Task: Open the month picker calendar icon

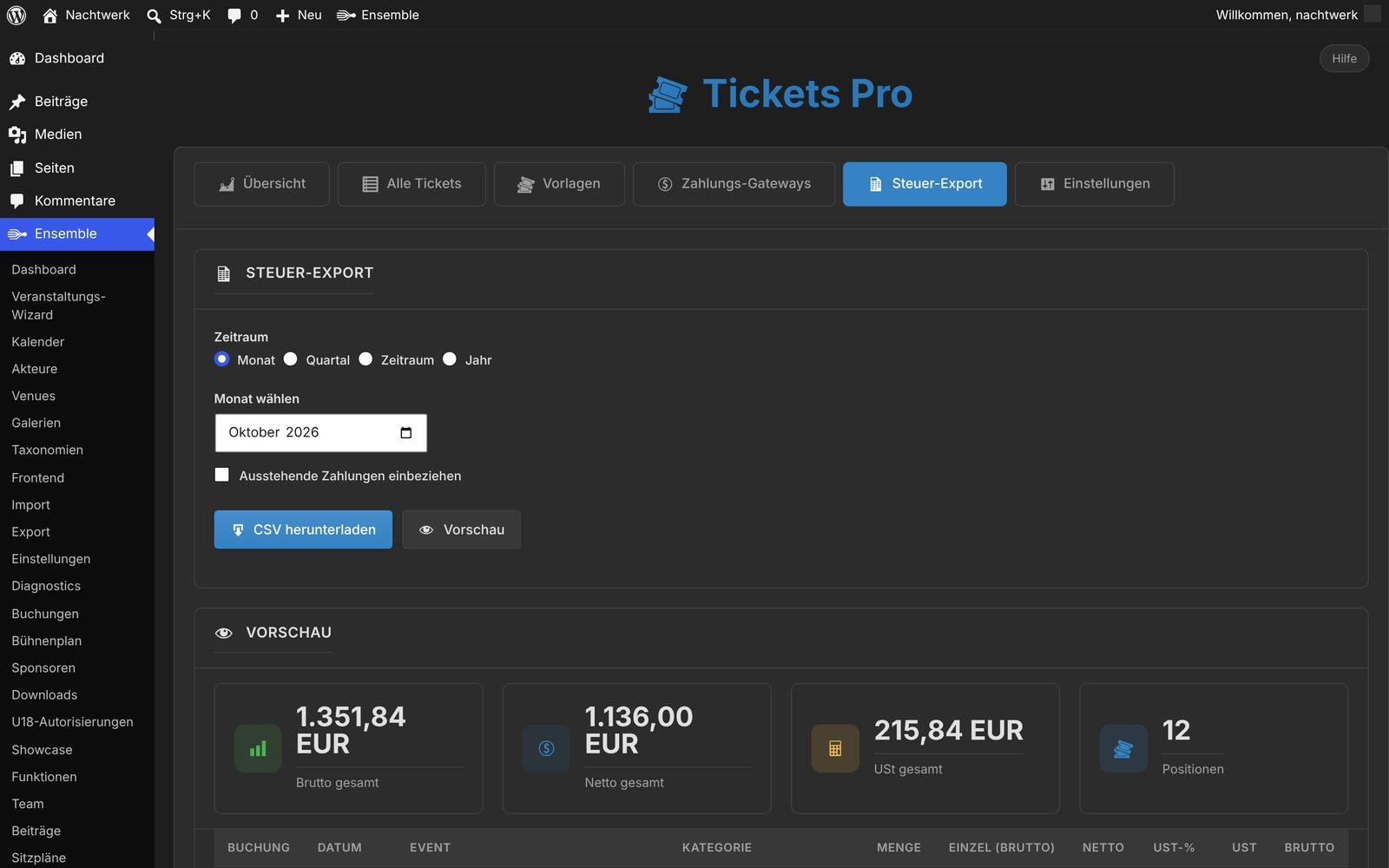Action: 405,432
